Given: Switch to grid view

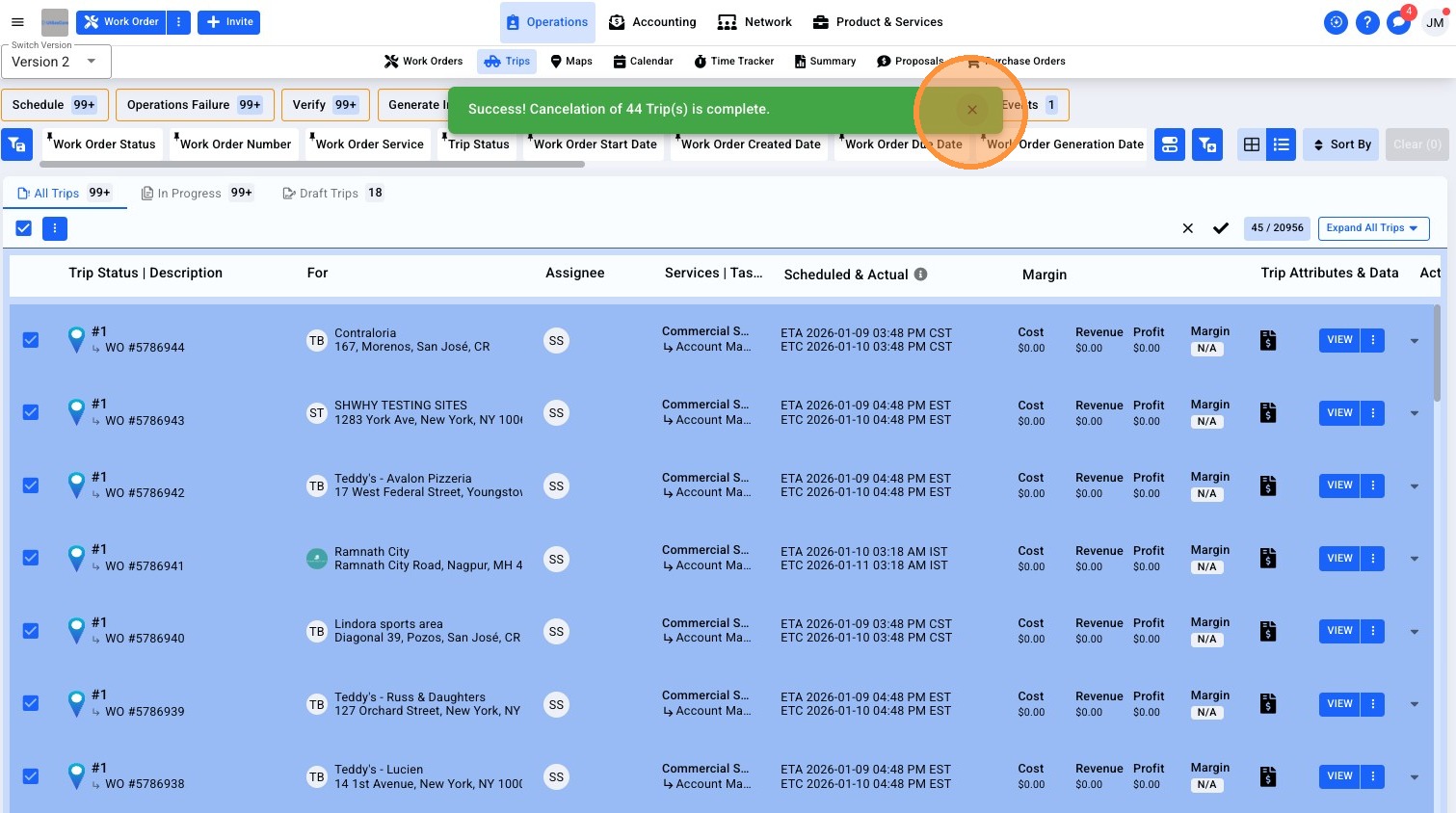Looking at the screenshot, I should click(1252, 144).
